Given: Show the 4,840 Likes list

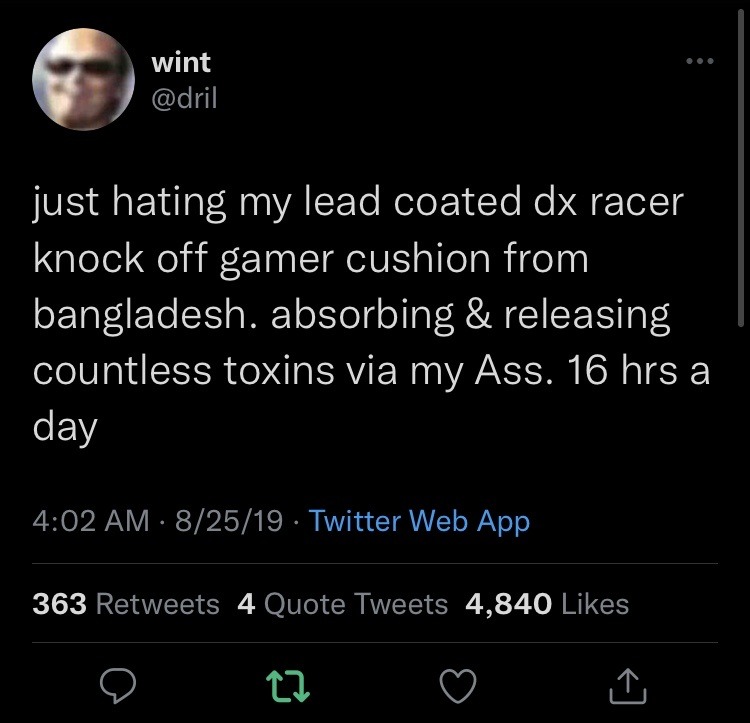Looking at the screenshot, I should 547,603.
